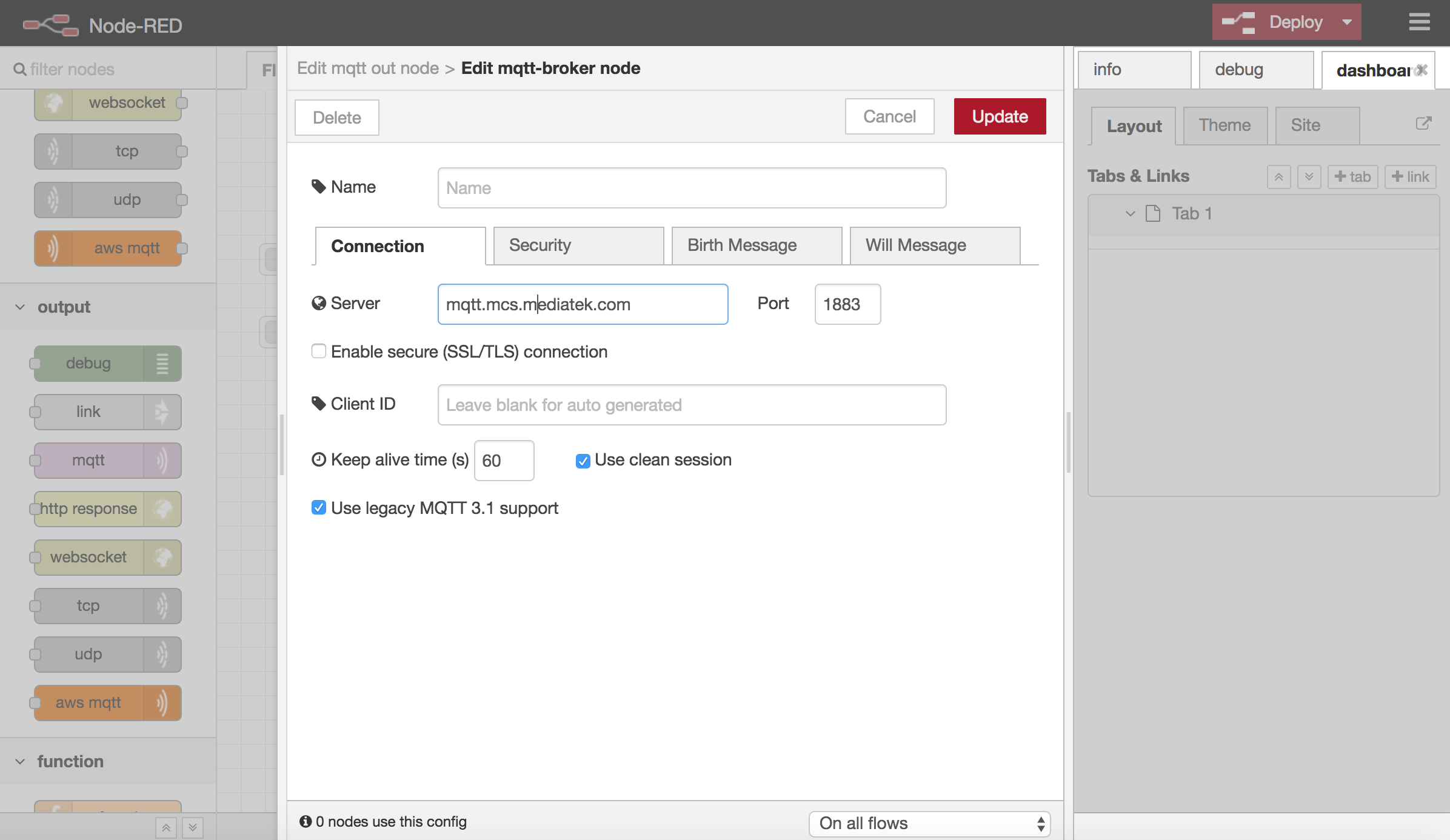Viewport: 1450px width, 840px height.
Task: Click the Name input field
Action: (692, 188)
